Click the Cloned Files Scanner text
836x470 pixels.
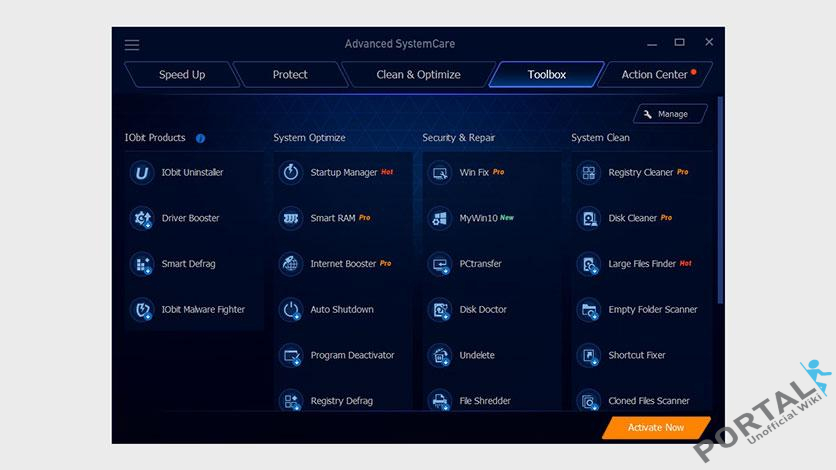tap(649, 401)
